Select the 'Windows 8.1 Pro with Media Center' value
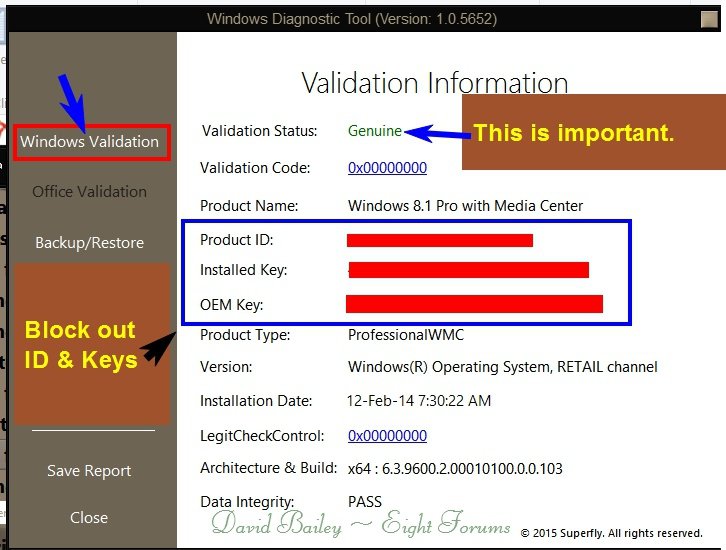The image size is (726, 550). pos(465,206)
